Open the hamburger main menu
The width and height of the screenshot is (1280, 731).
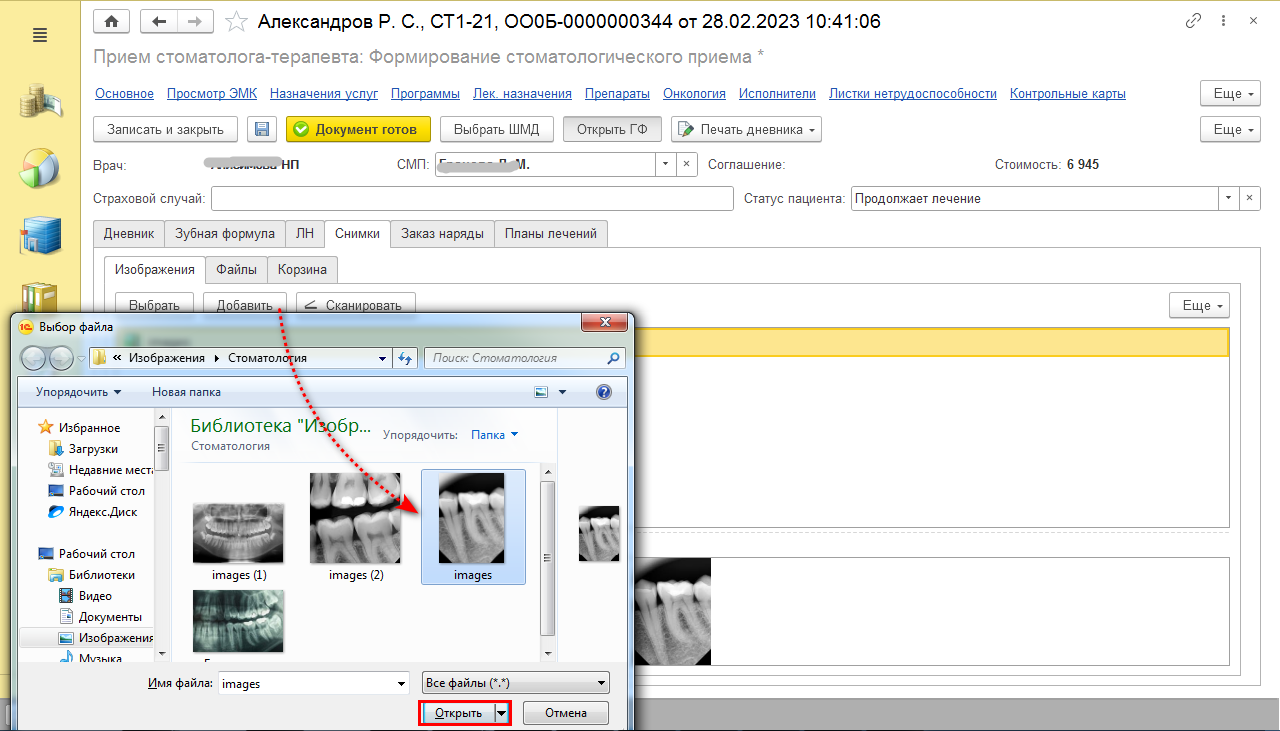40,35
